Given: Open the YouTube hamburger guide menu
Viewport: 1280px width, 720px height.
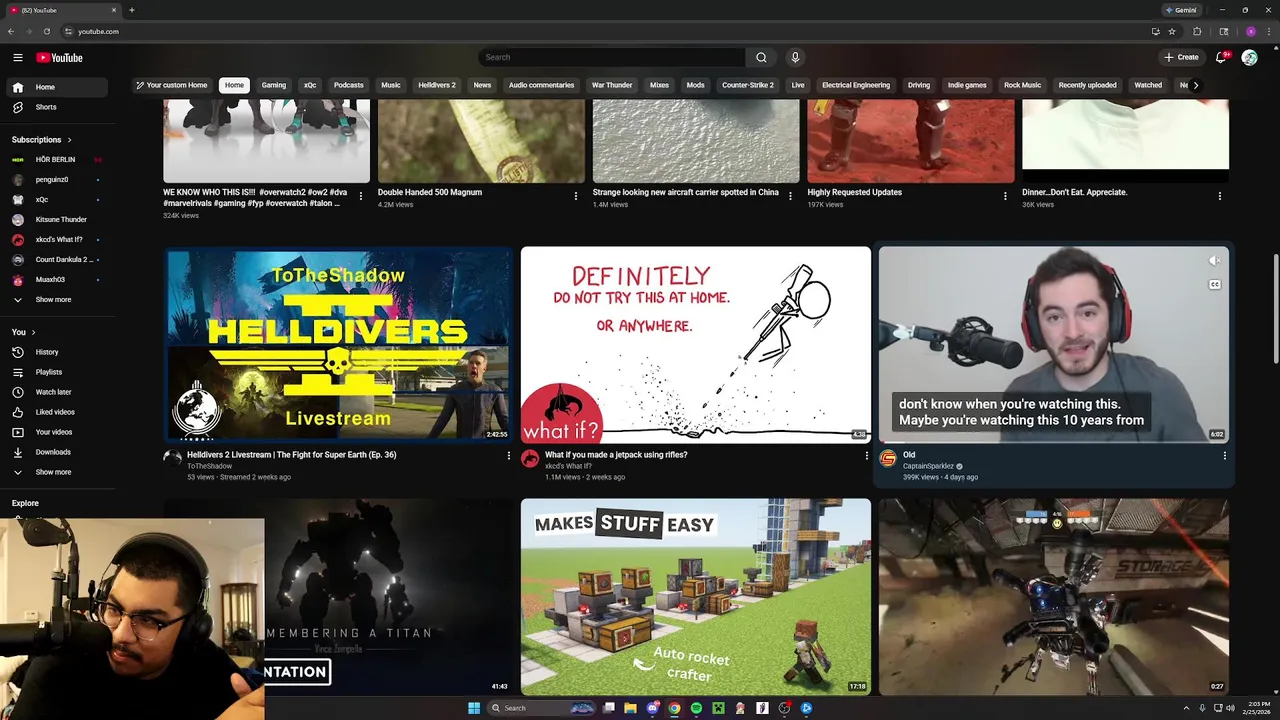Looking at the screenshot, I should pyautogui.click(x=17, y=58).
